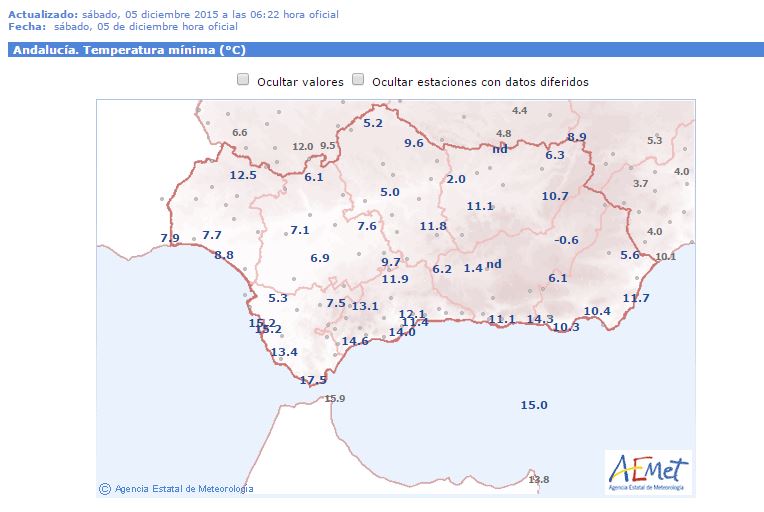Click the 12.5 station value
764x512 pixels.
(243, 176)
